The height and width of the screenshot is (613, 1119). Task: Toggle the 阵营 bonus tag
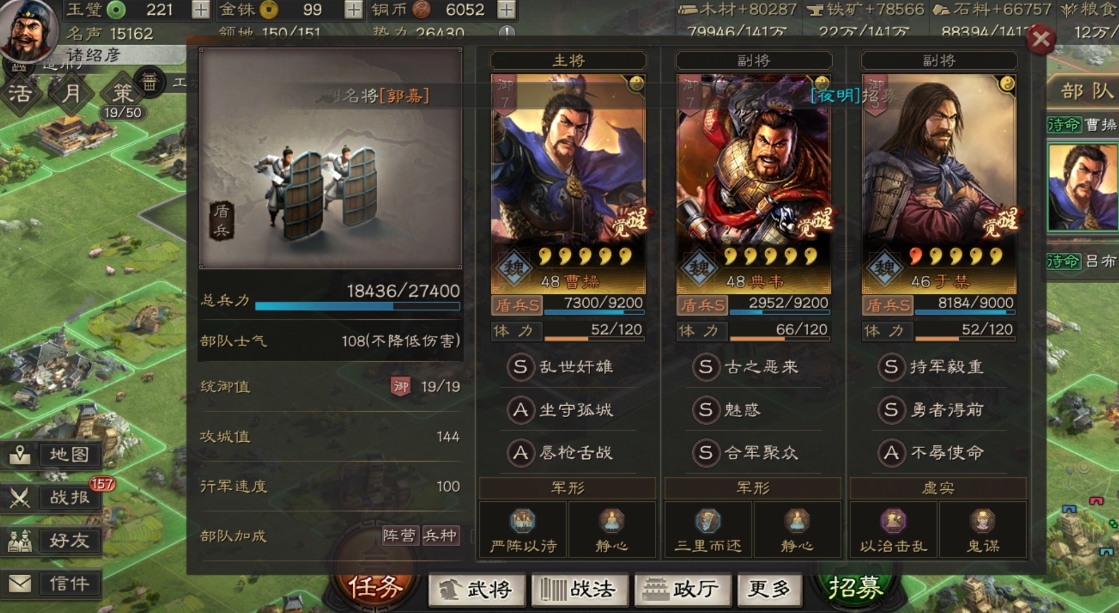click(400, 536)
